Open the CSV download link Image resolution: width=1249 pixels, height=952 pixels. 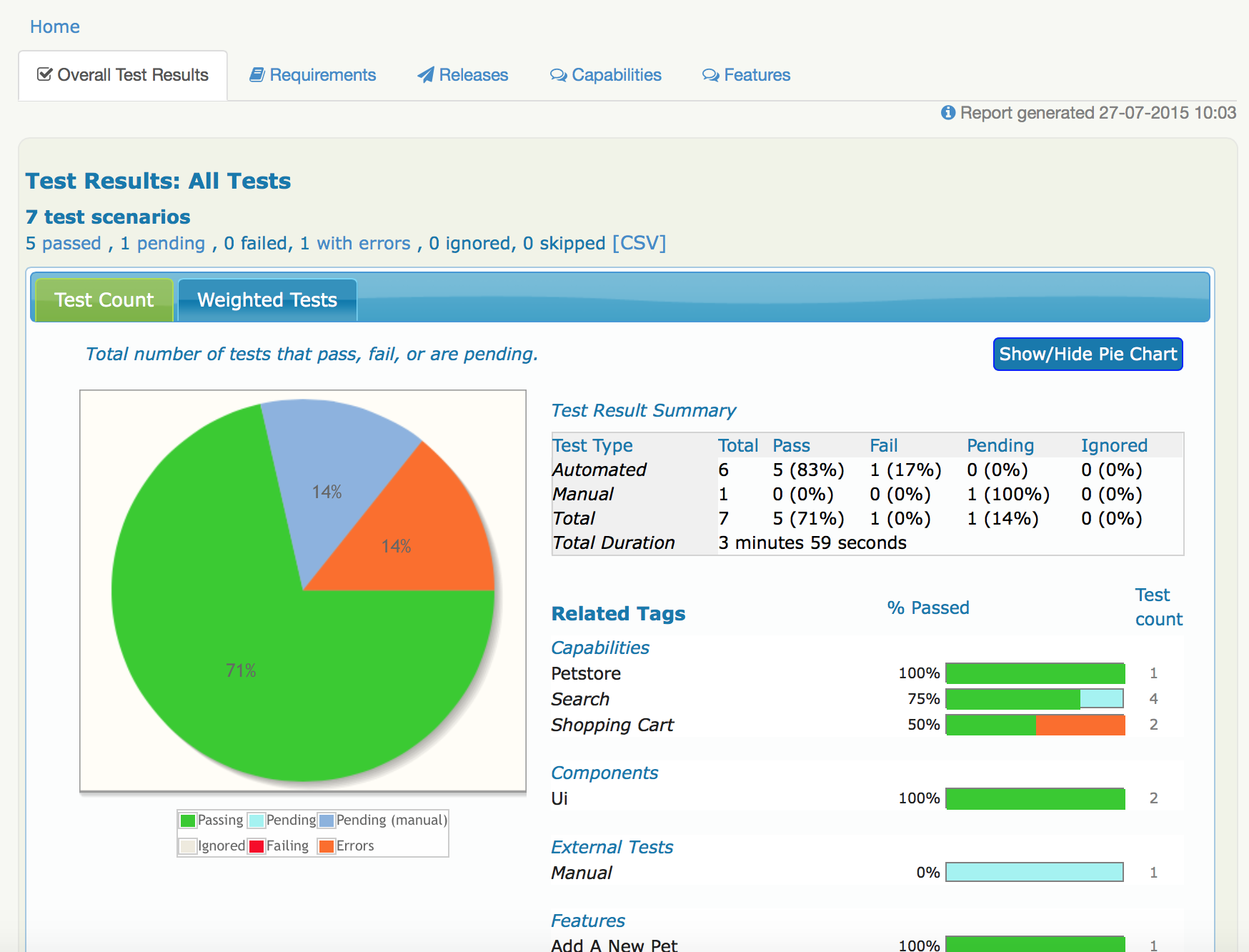click(638, 243)
